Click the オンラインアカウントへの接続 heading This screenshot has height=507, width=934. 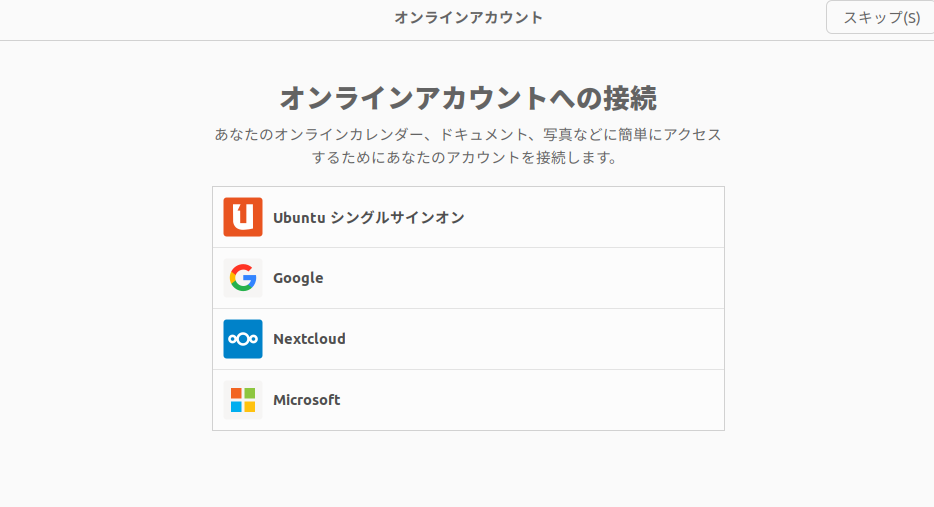click(x=468, y=98)
